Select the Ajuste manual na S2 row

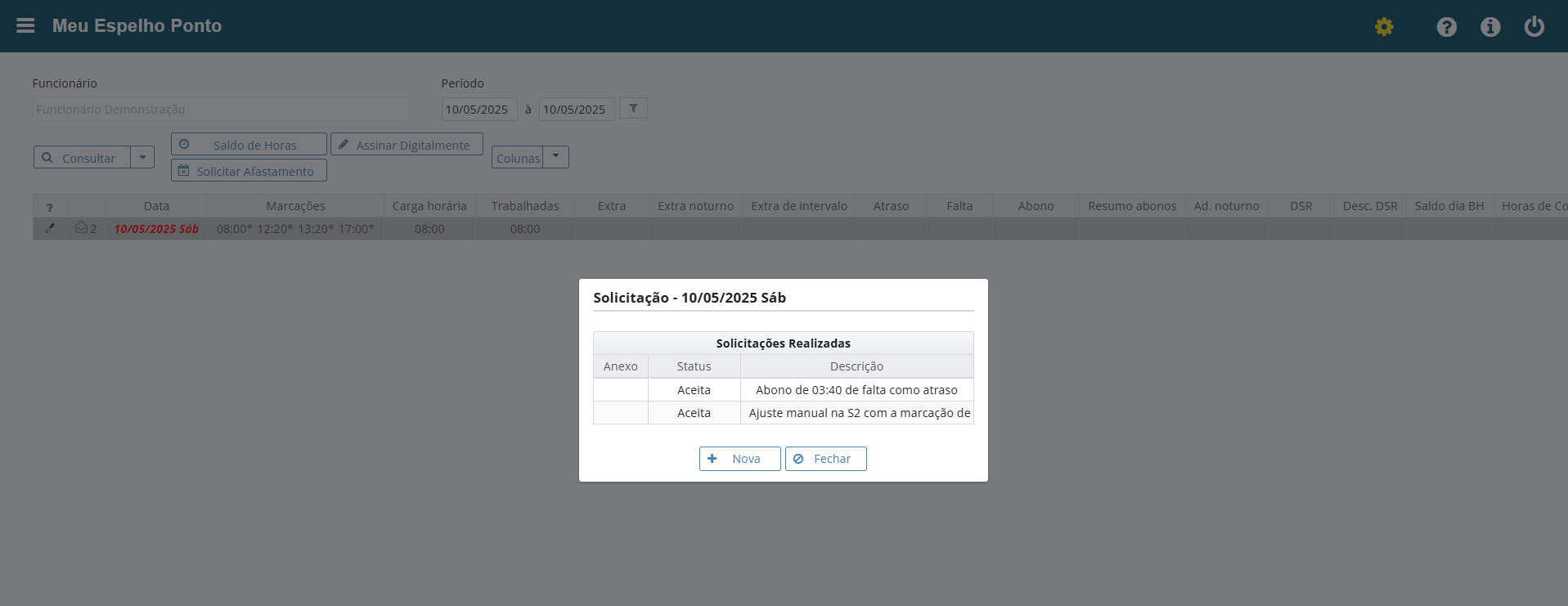[784, 413]
